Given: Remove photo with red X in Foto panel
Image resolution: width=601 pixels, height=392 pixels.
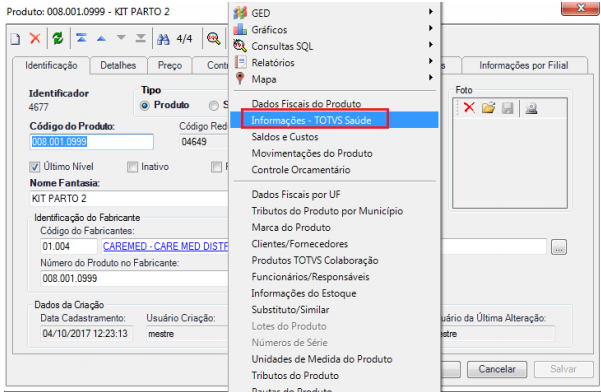Looking at the screenshot, I should (x=469, y=108).
